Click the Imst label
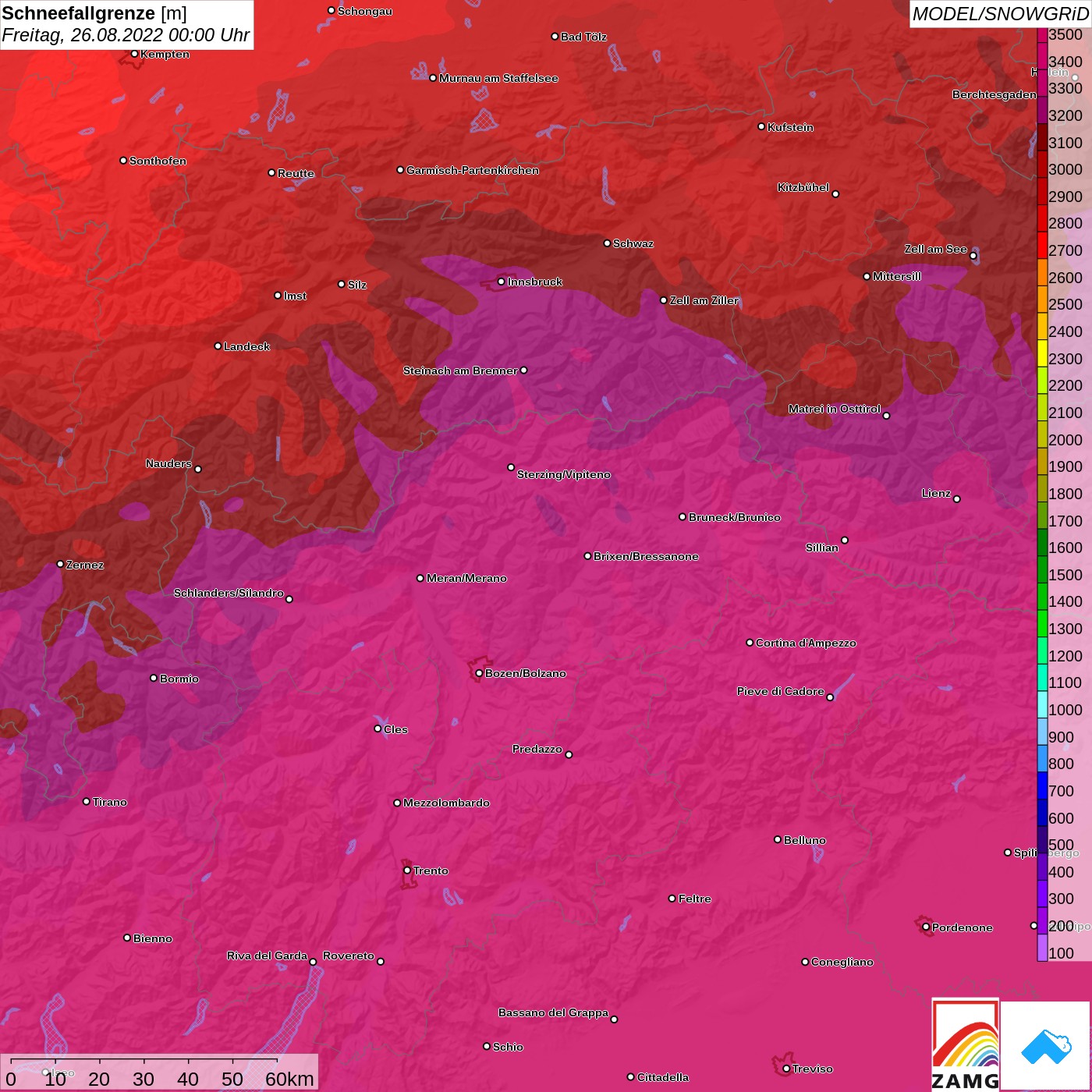This screenshot has width=1092, height=1092. click(295, 296)
